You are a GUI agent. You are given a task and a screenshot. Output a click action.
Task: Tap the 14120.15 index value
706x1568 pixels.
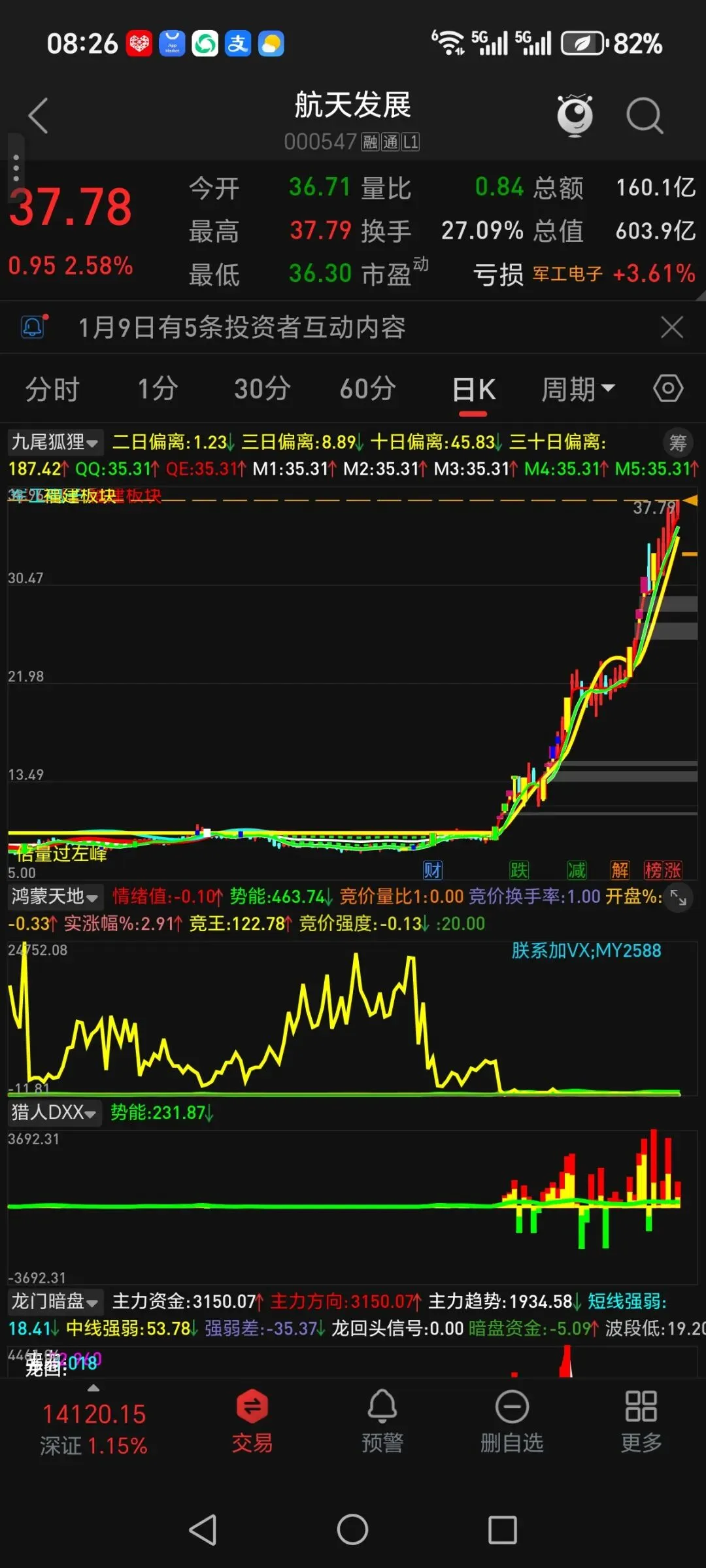tap(94, 1414)
